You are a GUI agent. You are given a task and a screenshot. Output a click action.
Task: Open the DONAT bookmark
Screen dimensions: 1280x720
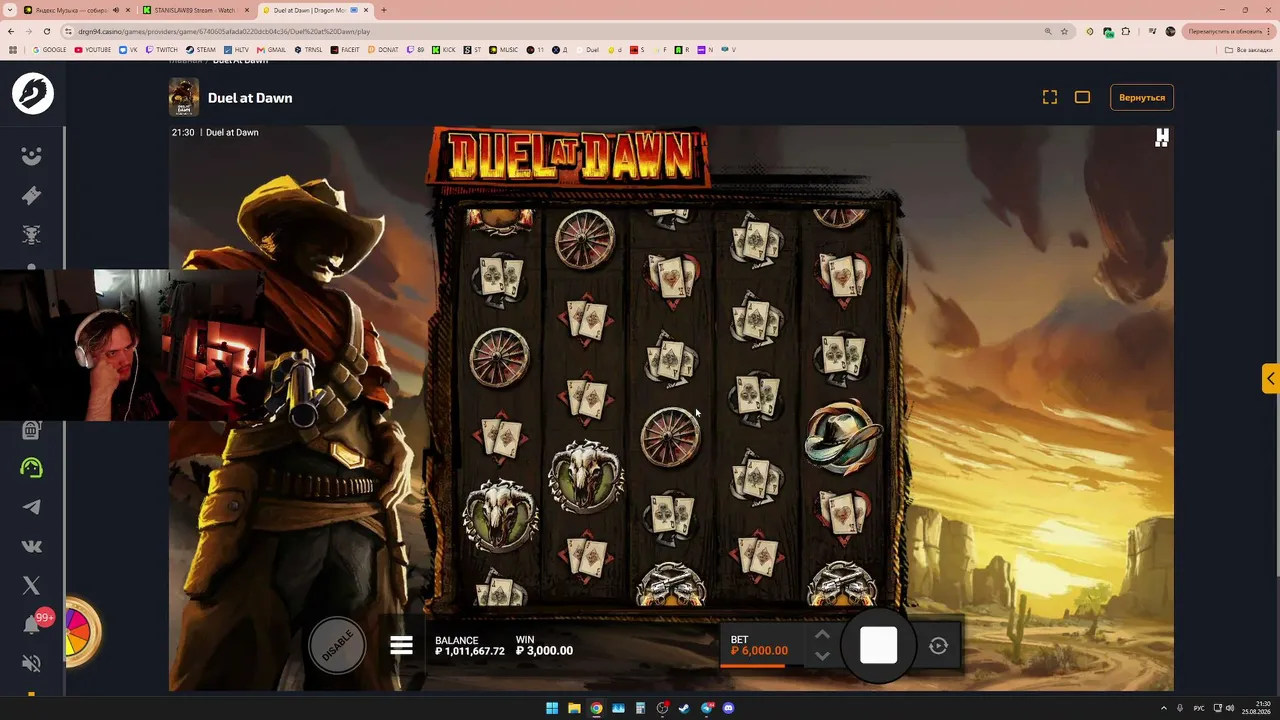[x=383, y=49]
